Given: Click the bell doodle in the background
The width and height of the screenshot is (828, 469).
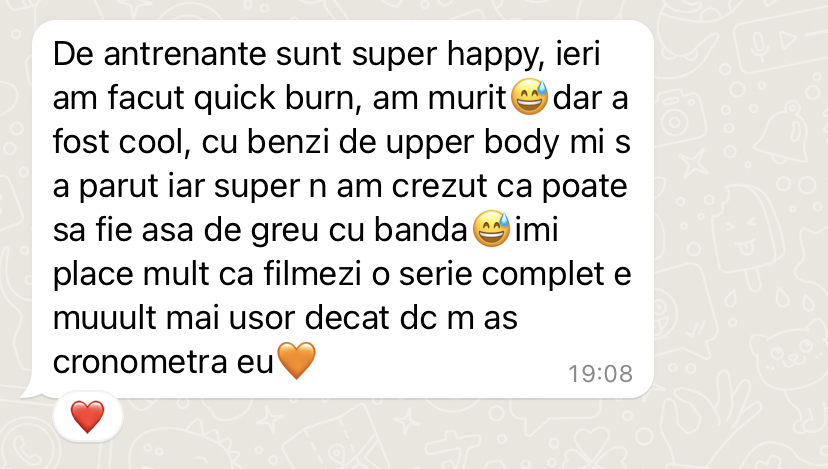Looking at the screenshot, I should click(x=787, y=132).
